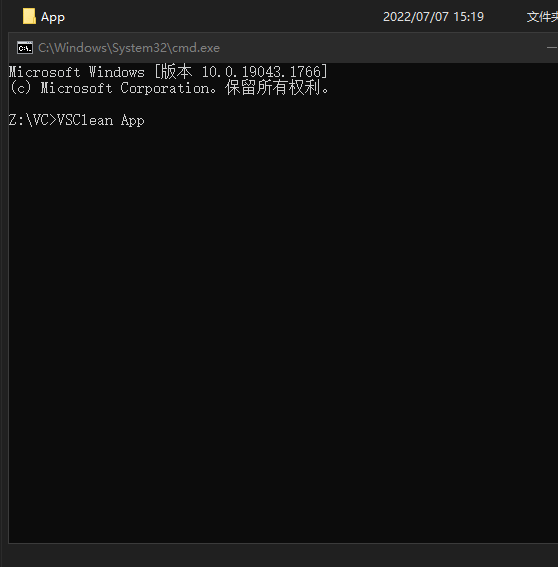The width and height of the screenshot is (558, 567).
Task: Click the 10.0.19043.1766 version number
Action: point(261,72)
